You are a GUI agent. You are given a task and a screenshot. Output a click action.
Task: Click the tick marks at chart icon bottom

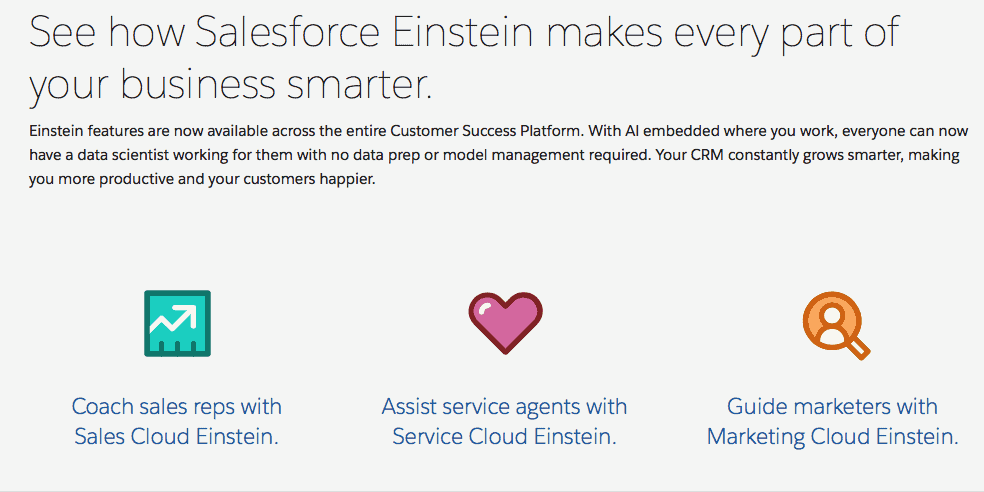pyautogui.click(x=178, y=347)
